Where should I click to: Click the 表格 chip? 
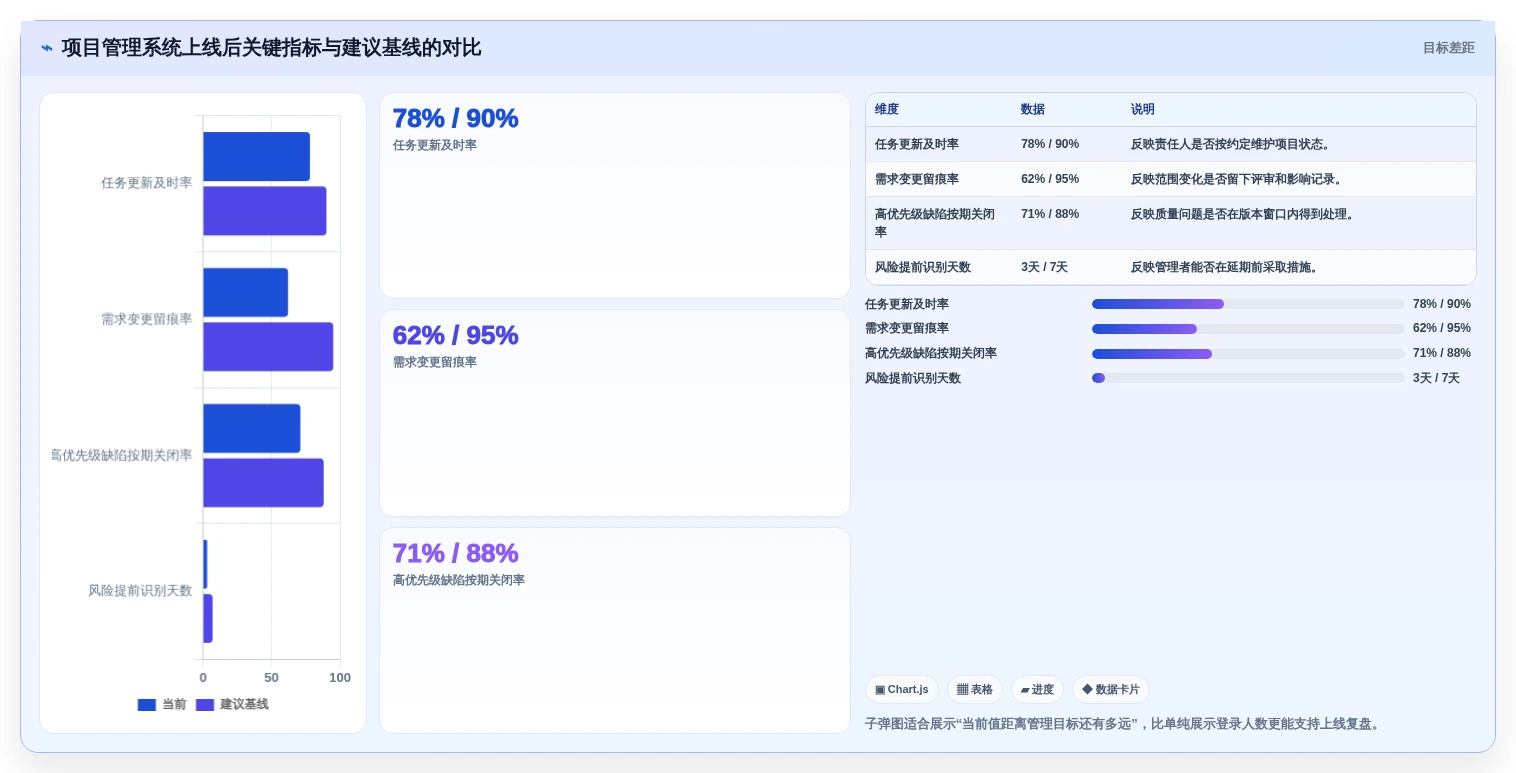pyautogui.click(x=975, y=690)
